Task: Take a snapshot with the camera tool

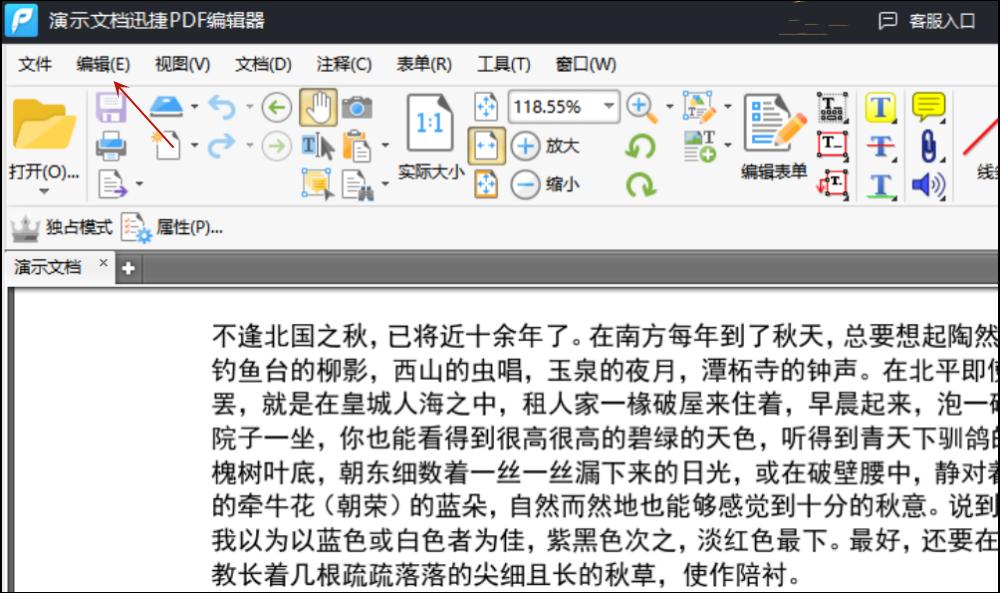Action: point(358,108)
